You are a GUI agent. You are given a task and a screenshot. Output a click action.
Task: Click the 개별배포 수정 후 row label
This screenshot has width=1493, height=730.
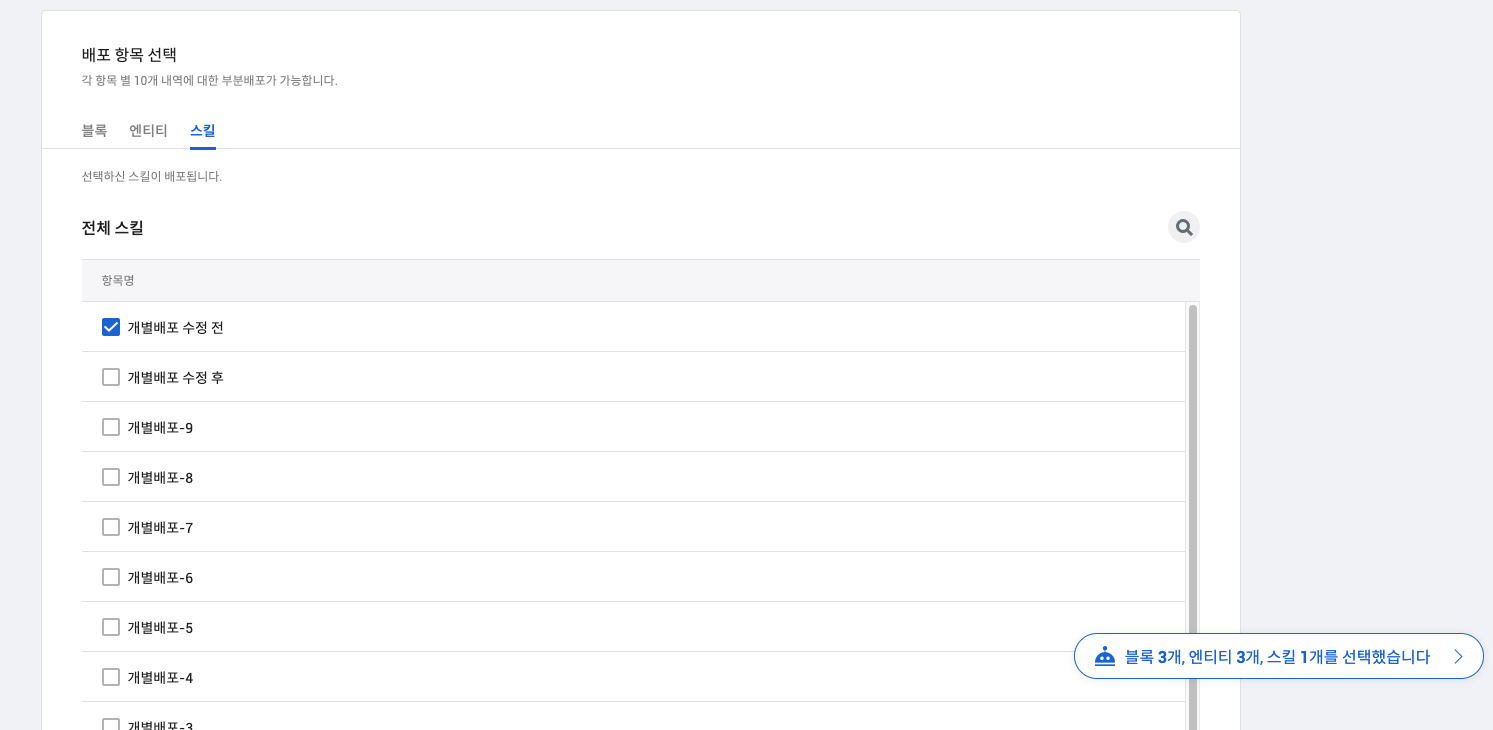point(175,378)
